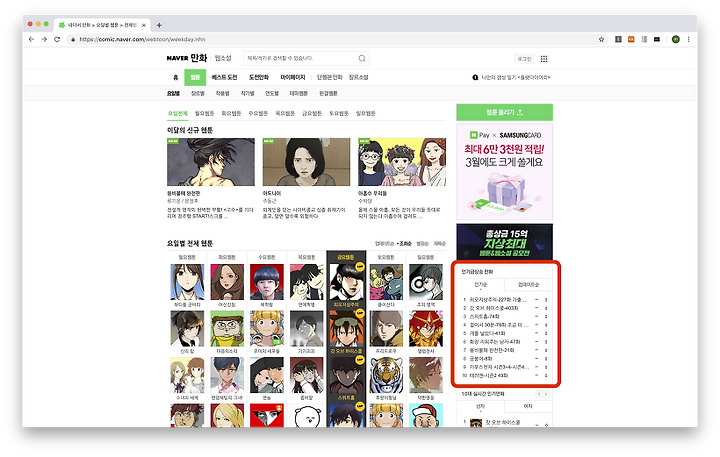The image size is (720, 457).
Task: Click the orange browser extension icon
Action: pos(631,39)
